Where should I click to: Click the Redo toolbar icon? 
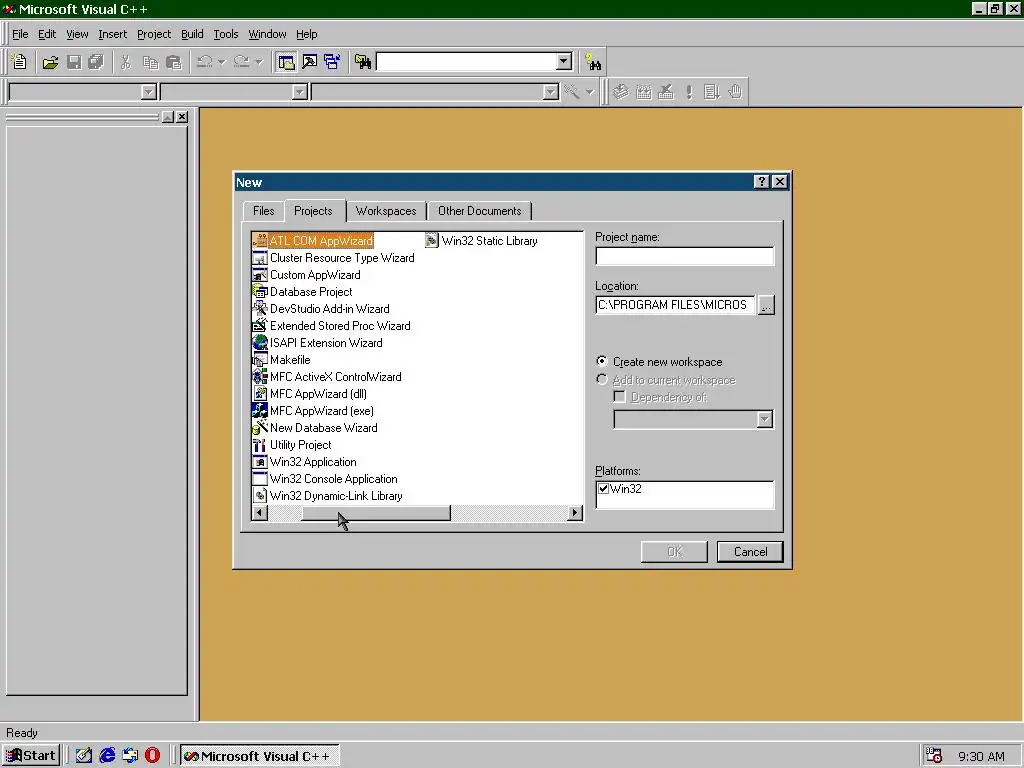pos(242,62)
